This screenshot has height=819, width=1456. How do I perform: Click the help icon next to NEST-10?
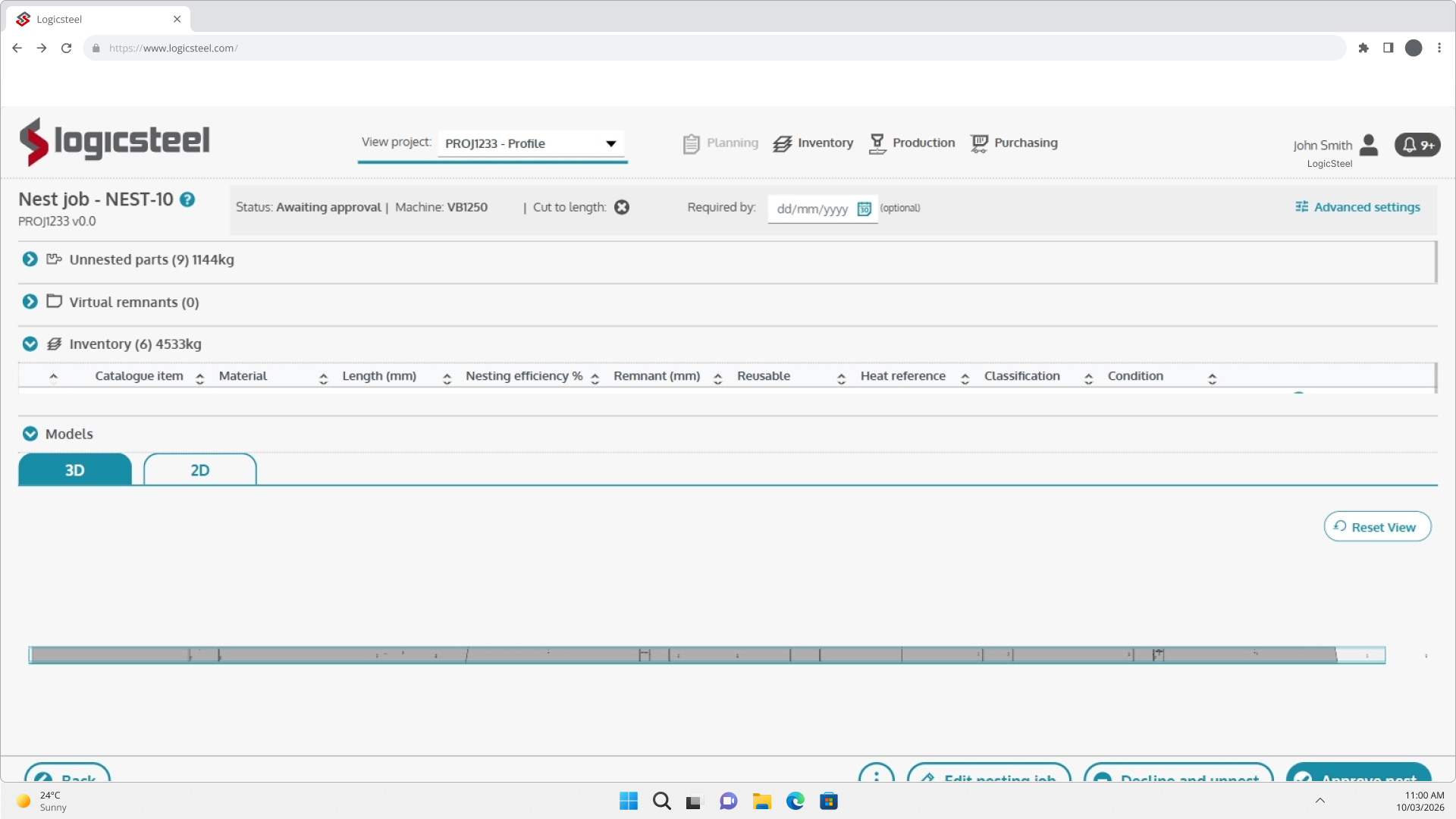click(x=187, y=199)
